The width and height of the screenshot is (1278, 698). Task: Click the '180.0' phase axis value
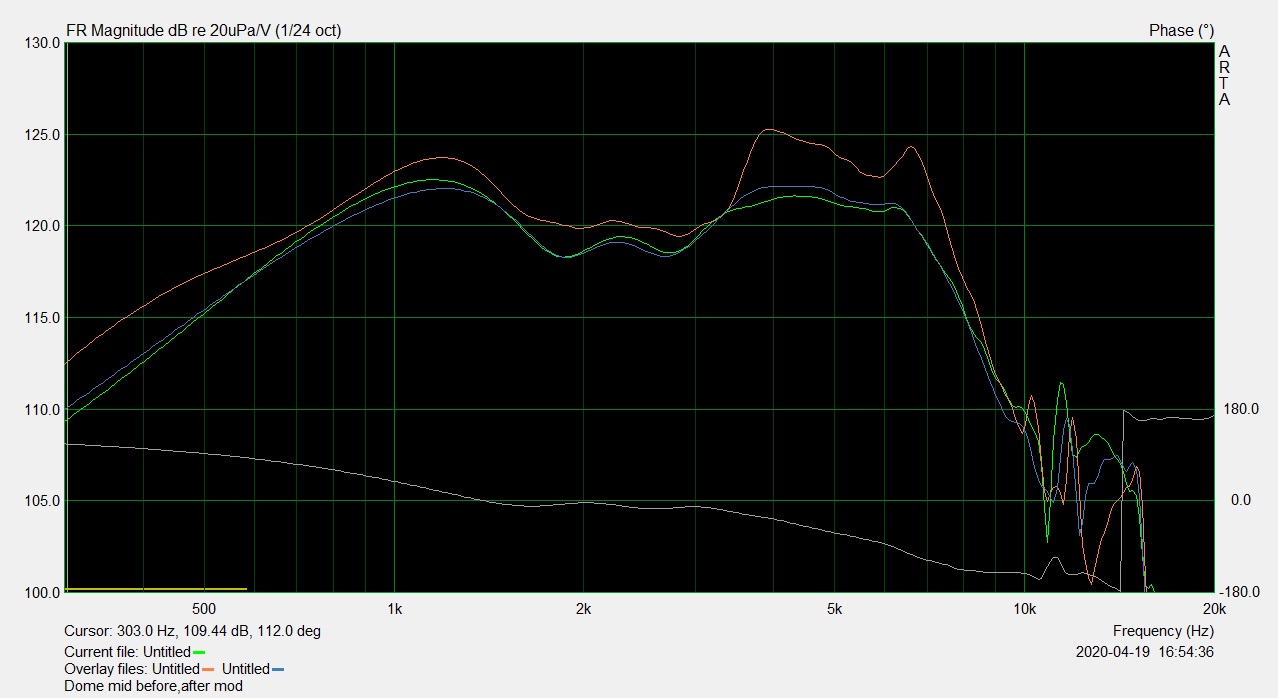tap(1241, 410)
